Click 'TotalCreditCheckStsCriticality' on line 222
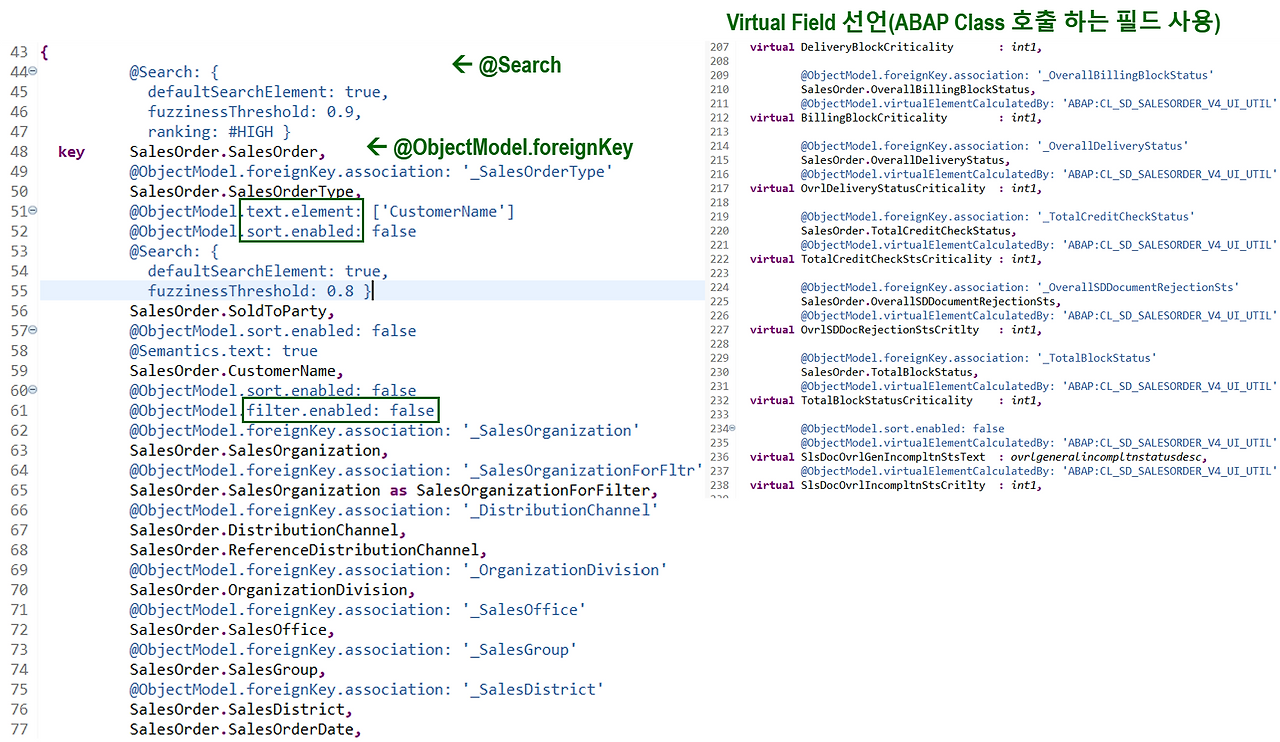Image resolution: width=1280 pixels, height=742 pixels. pyautogui.click(x=896, y=259)
